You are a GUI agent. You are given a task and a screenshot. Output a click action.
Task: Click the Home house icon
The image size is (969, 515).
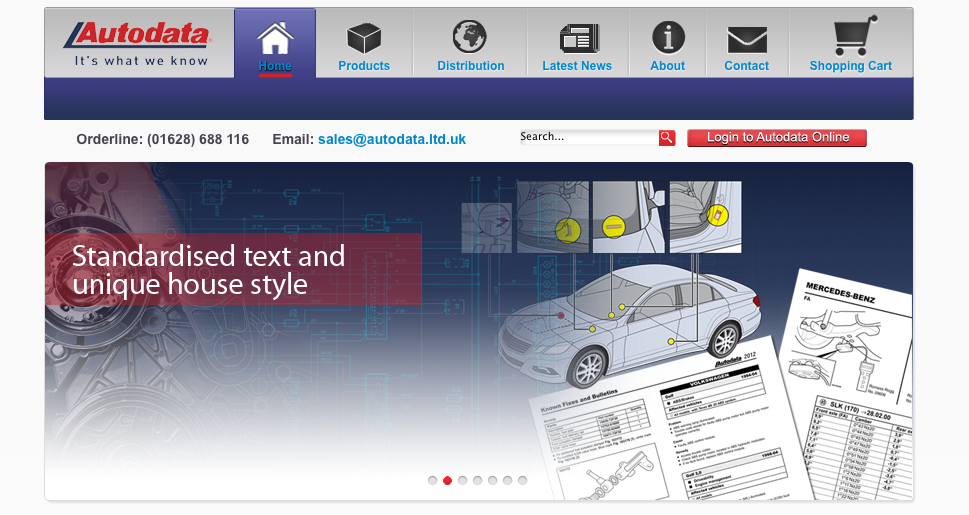[x=275, y=38]
